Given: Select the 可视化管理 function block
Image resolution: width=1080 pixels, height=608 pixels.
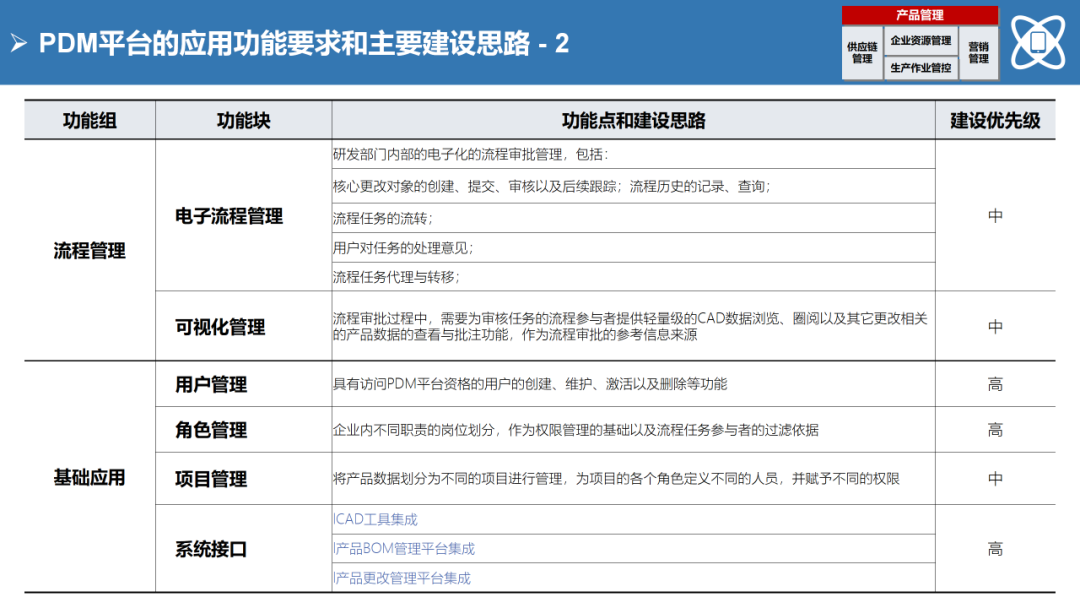Looking at the screenshot, I should coord(220,327).
